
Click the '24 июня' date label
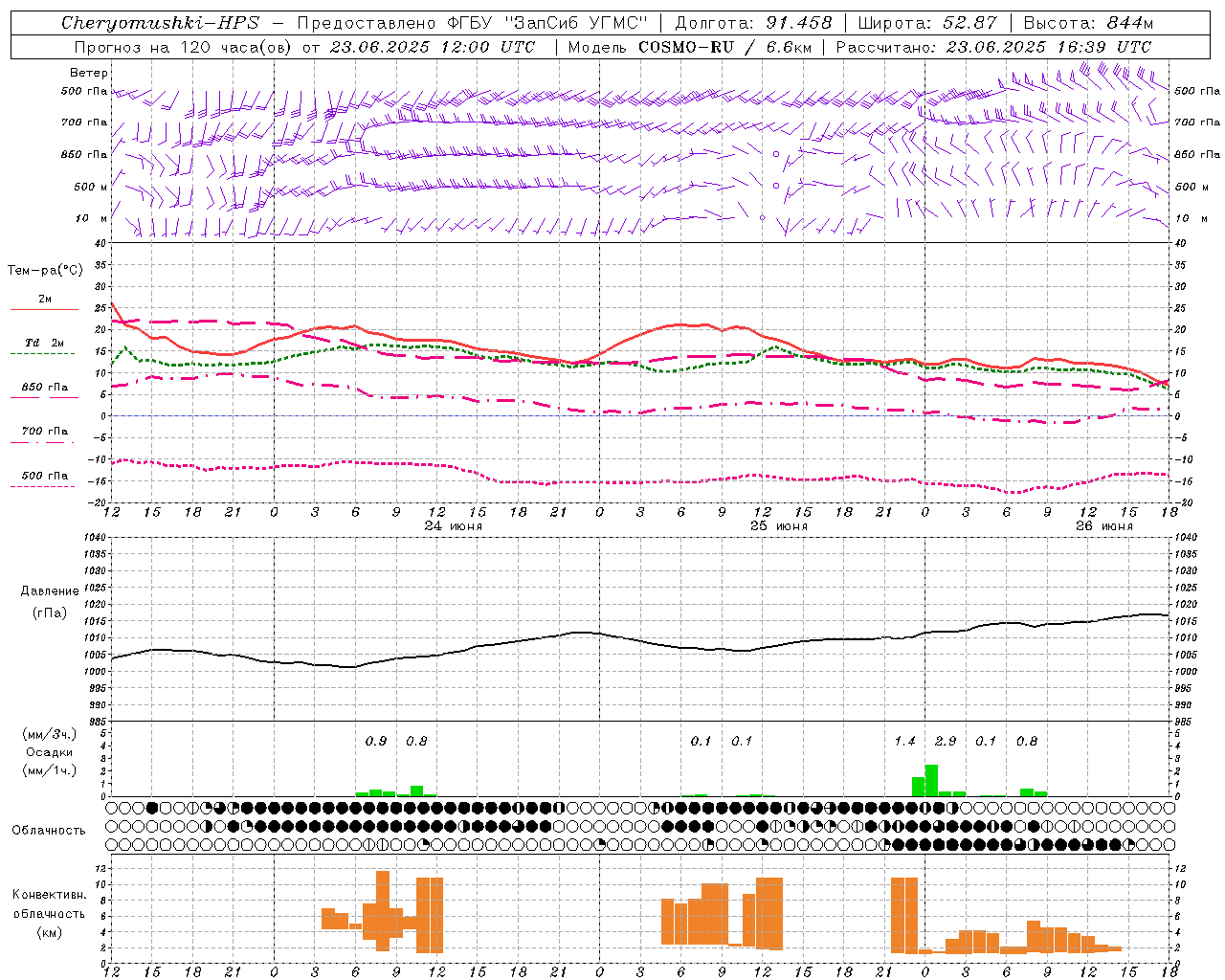454,526
